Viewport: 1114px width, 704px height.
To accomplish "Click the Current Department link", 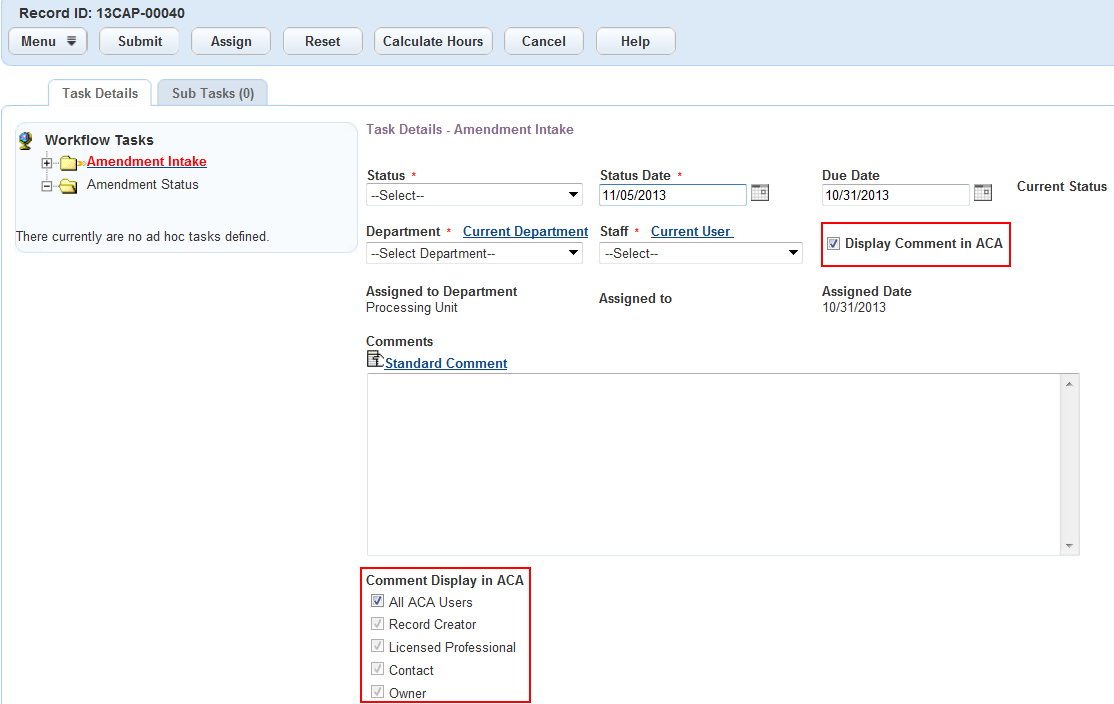I will click(525, 232).
